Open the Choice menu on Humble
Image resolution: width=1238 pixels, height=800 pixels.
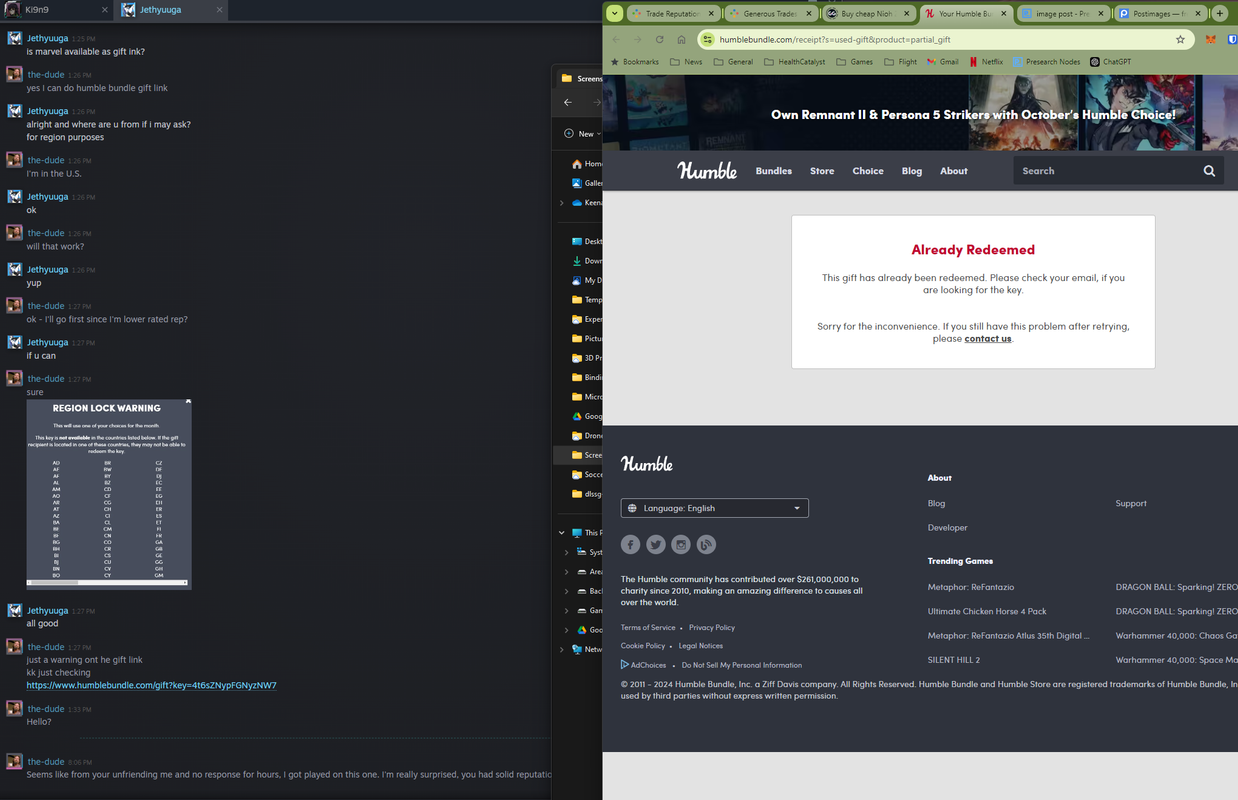point(868,171)
